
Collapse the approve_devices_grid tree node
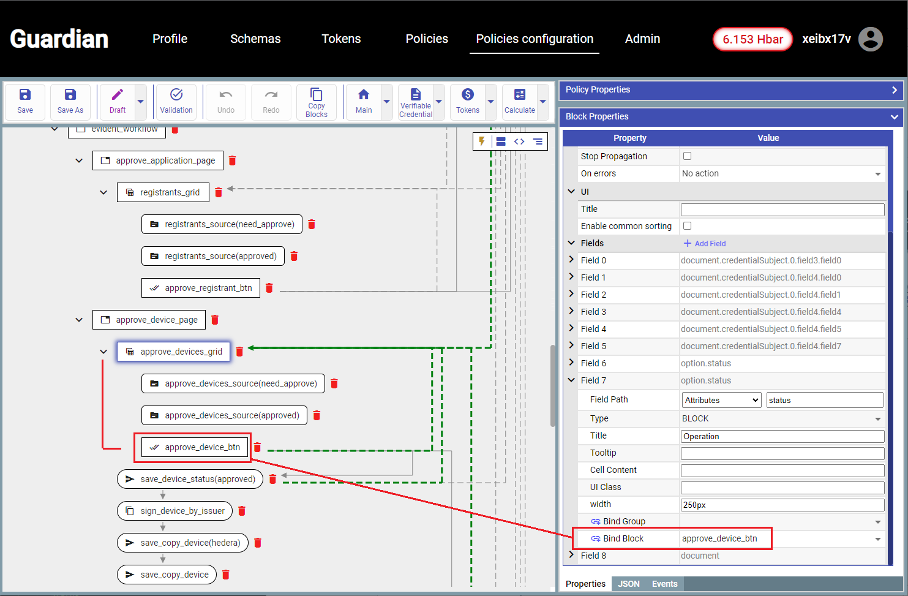[103, 352]
